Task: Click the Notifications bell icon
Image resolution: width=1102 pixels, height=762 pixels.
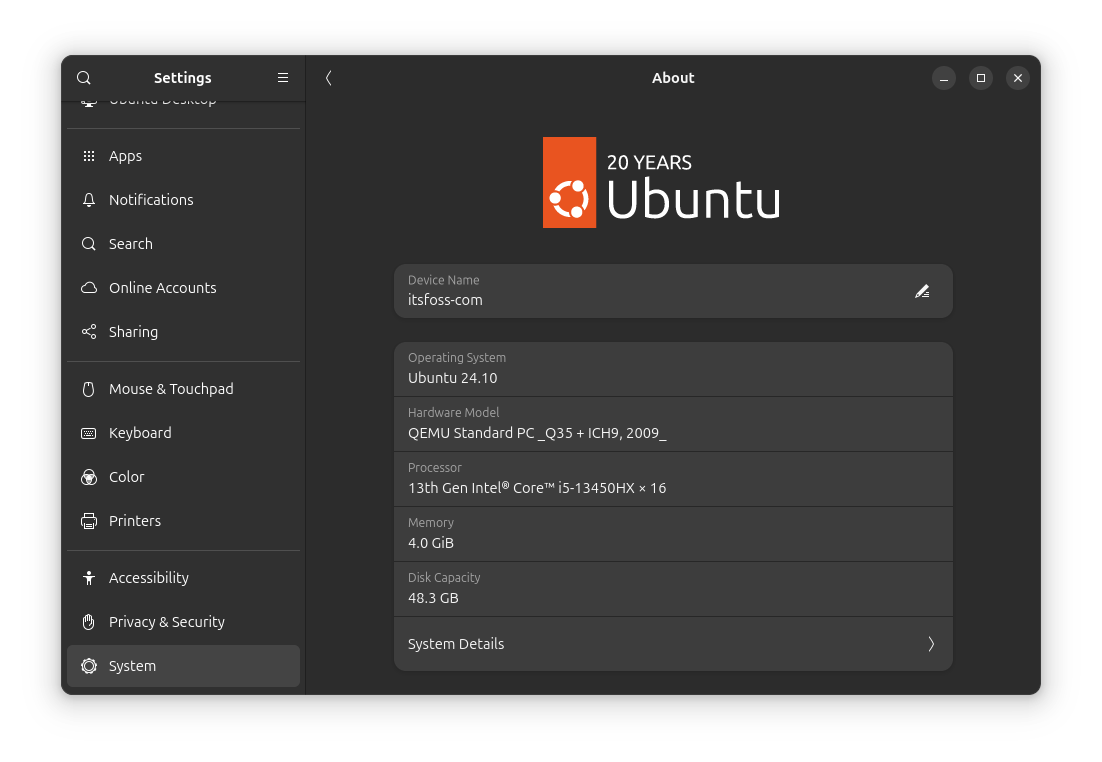Action: pos(89,200)
